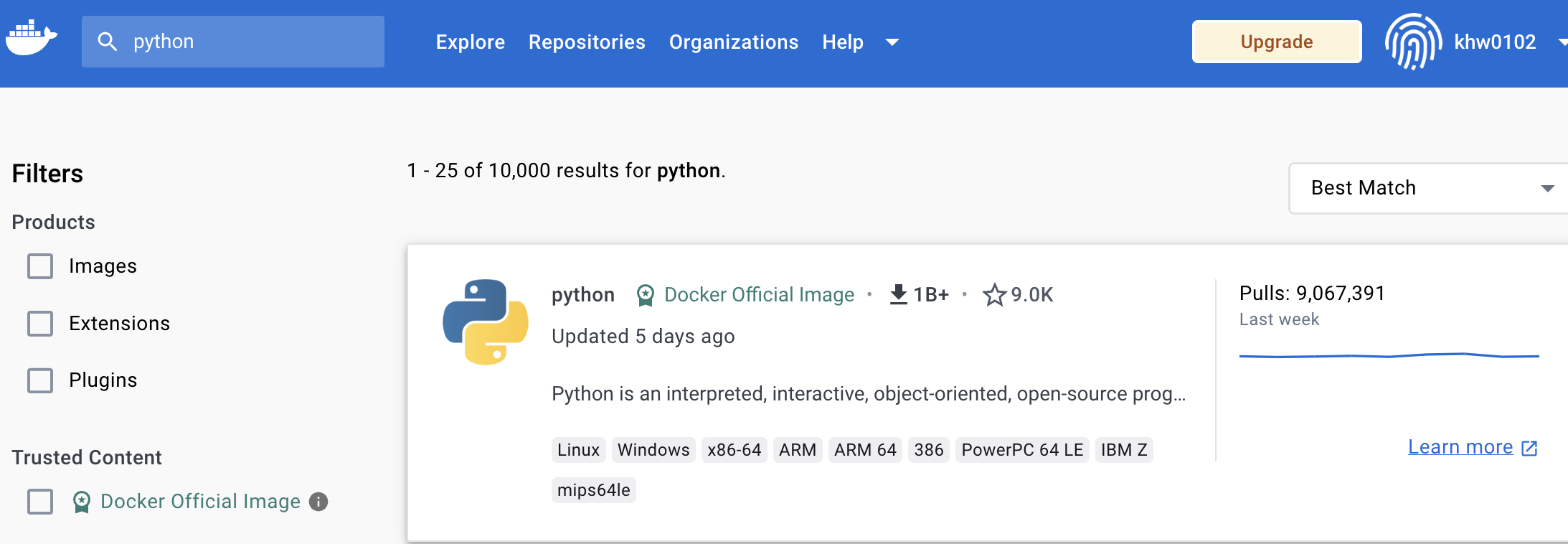
Task: Check the Images filter checkbox
Action: click(x=40, y=266)
